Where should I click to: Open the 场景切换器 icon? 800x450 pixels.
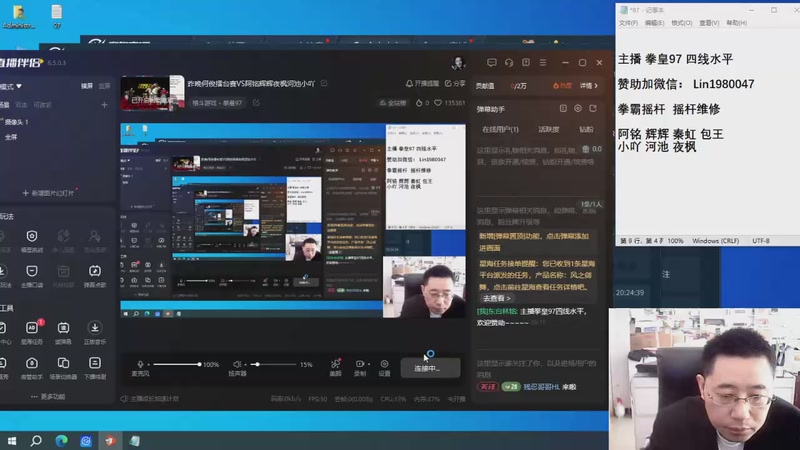click(63, 363)
